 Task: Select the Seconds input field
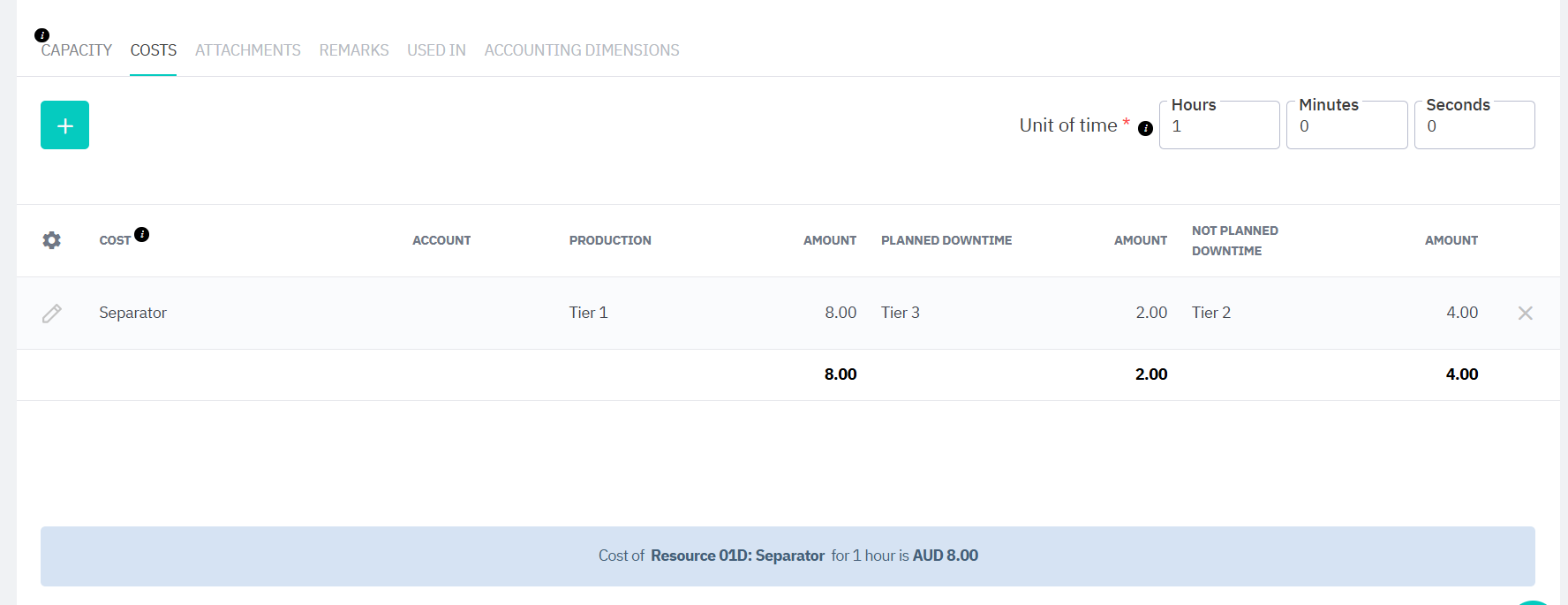(x=1474, y=126)
